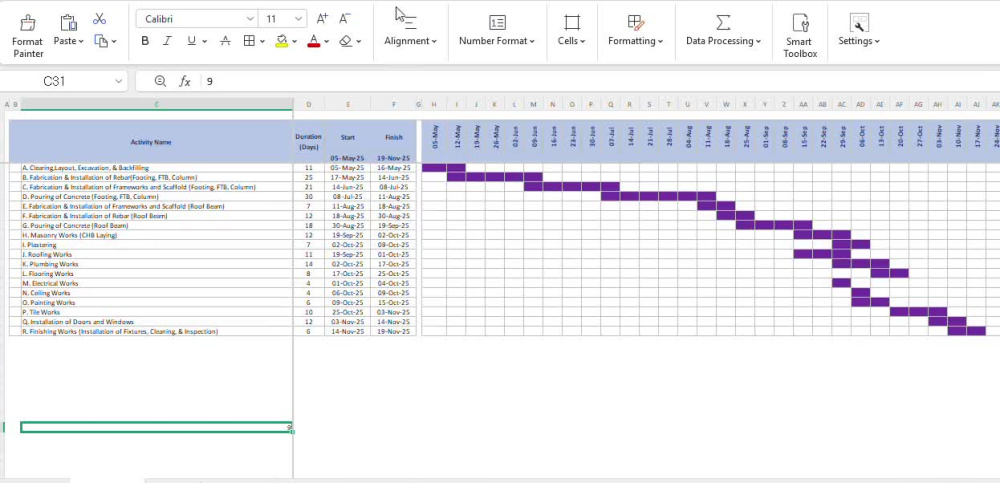Open the Cells menu
Image resolution: width=1000 pixels, height=483 pixels.
(x=571, y=41)
